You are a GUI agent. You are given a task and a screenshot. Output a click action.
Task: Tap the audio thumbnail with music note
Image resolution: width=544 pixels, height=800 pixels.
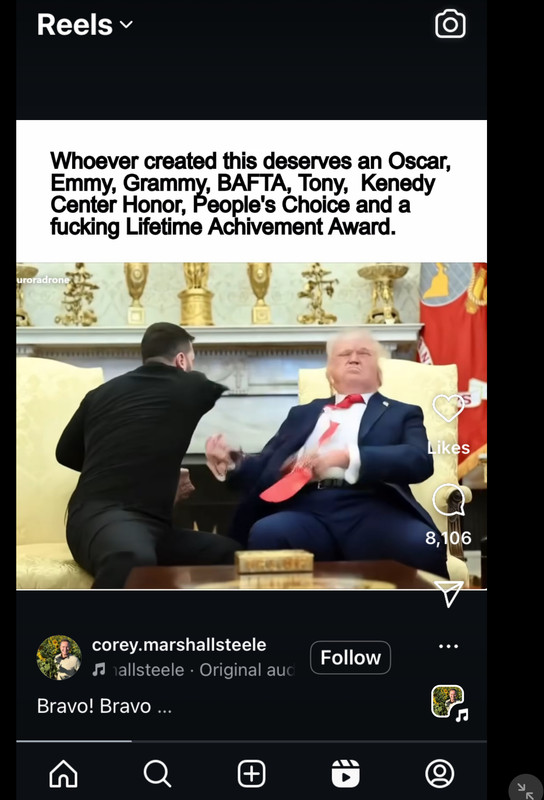point(450,703)
